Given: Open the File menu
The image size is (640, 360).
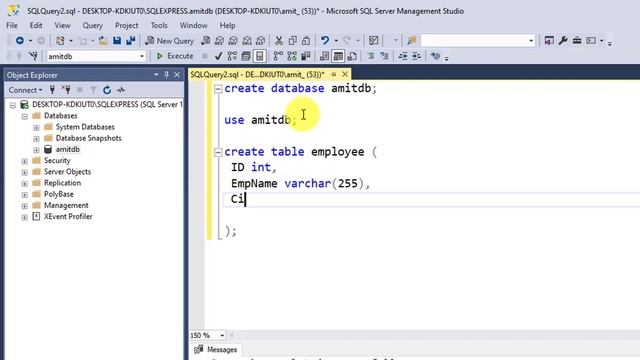Looking at the screenshot, I should pyautogui.click(x=12, y=25).
